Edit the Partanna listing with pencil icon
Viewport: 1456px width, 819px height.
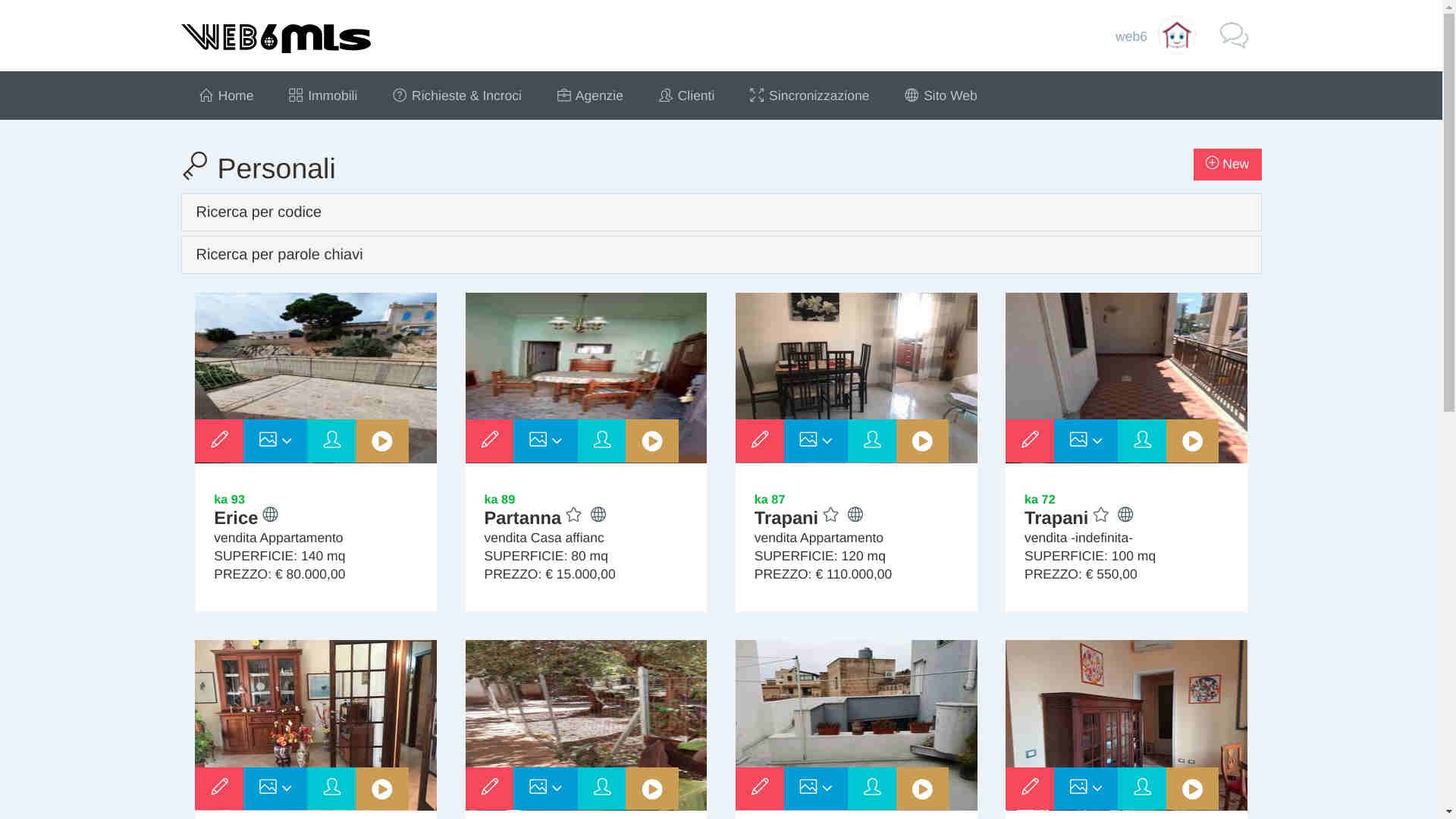[x=489, y=441]
